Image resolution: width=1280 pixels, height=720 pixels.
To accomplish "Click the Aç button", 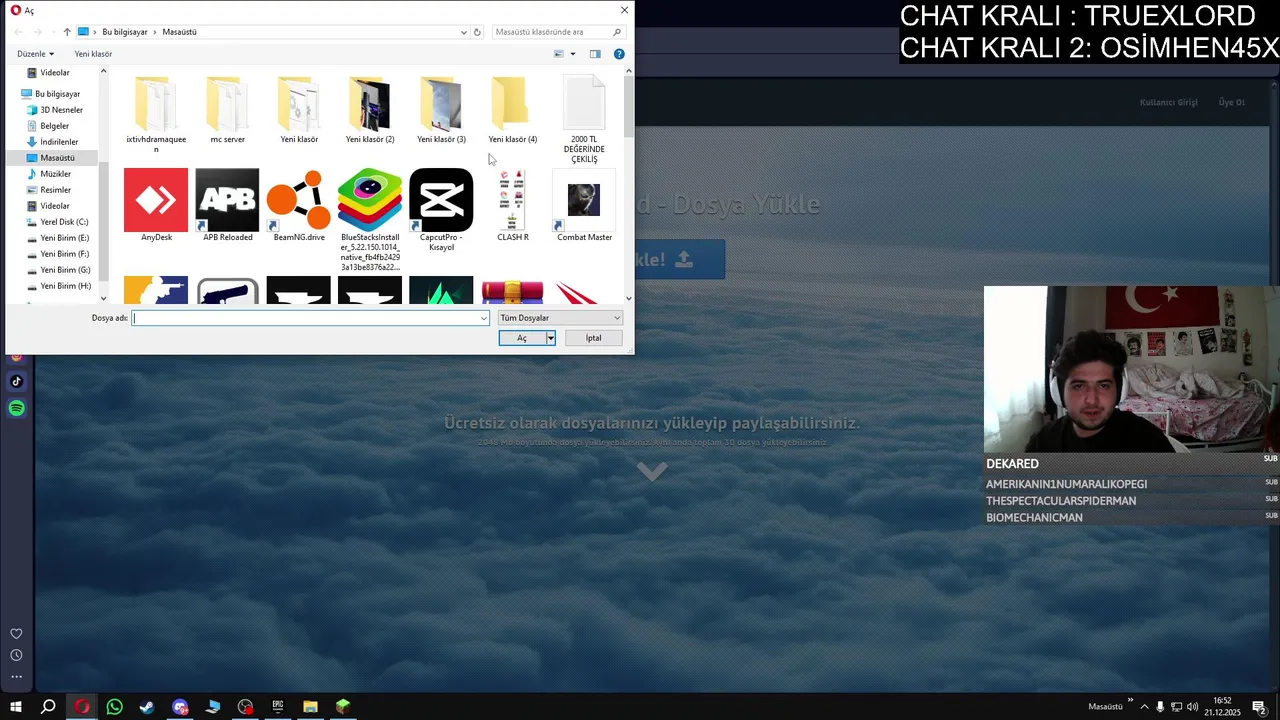I will pos(522,338).
